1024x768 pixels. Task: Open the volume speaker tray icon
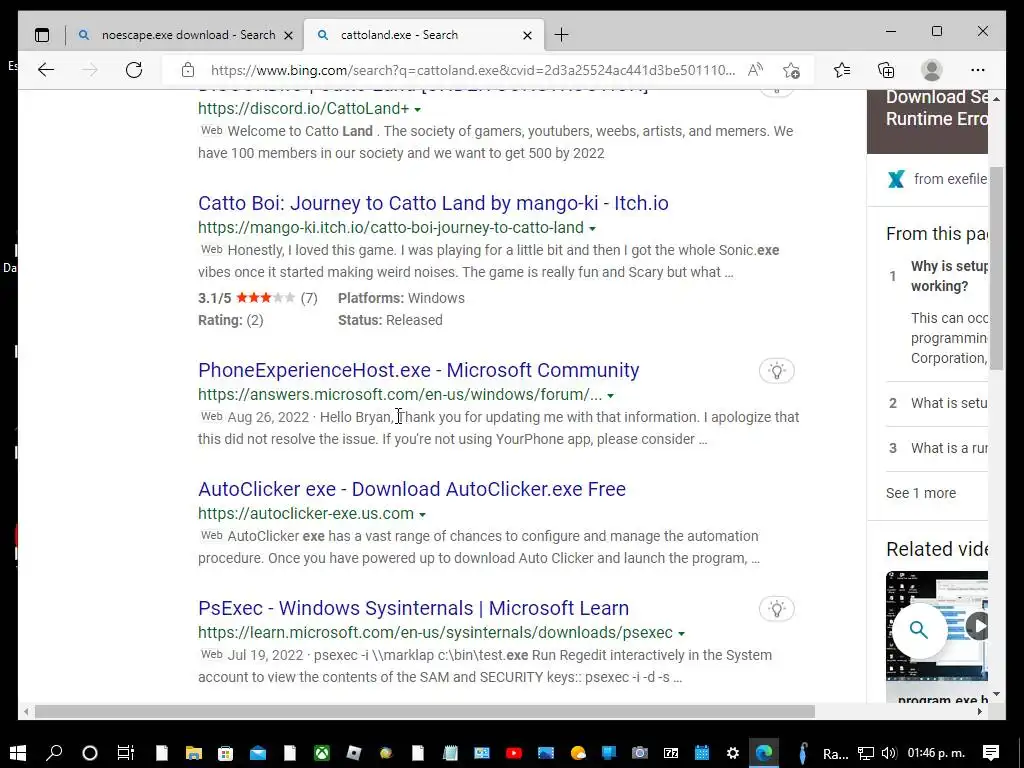click(888, 753)
